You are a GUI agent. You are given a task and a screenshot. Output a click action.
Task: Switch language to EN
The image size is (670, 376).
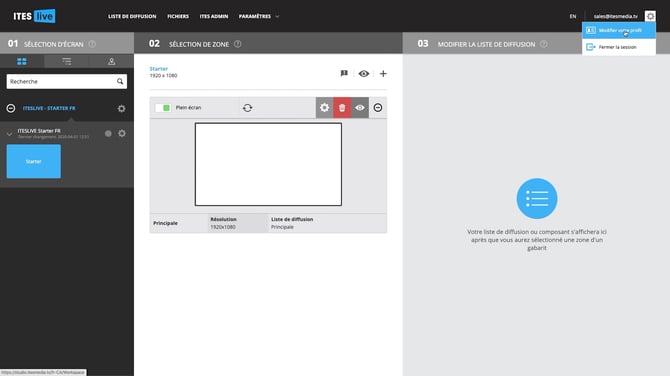click(x=573, y=16)
